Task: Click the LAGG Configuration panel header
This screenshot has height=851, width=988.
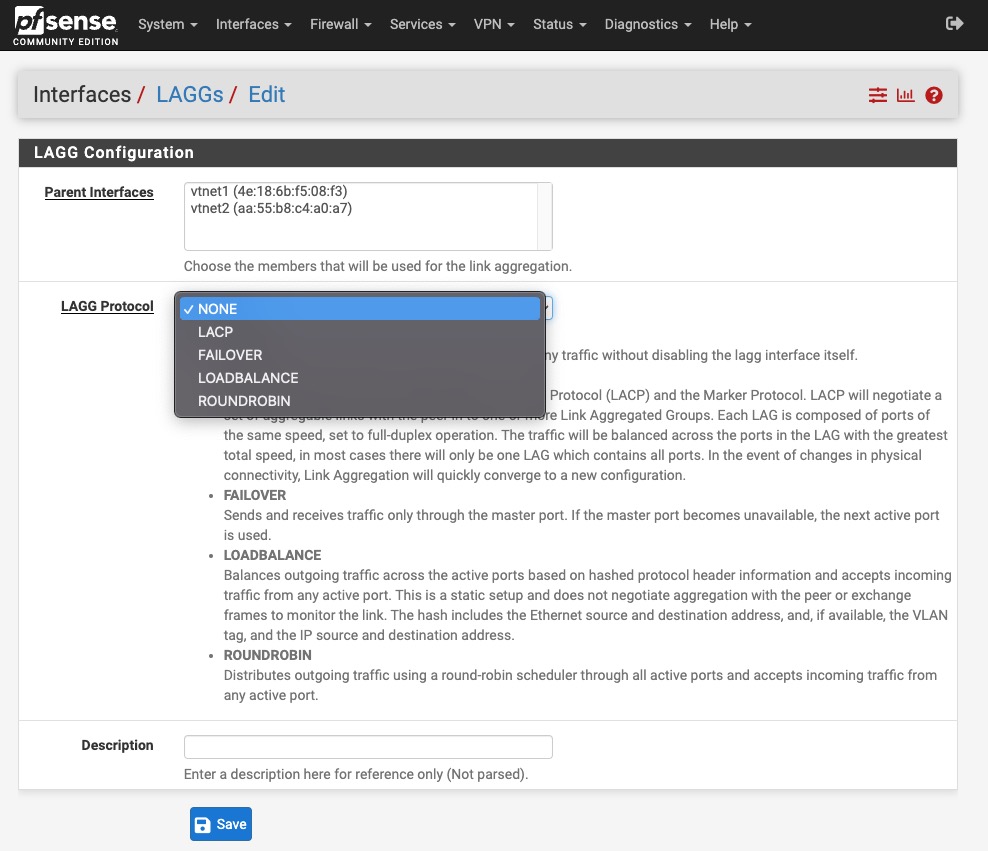Action: point(488,152)
